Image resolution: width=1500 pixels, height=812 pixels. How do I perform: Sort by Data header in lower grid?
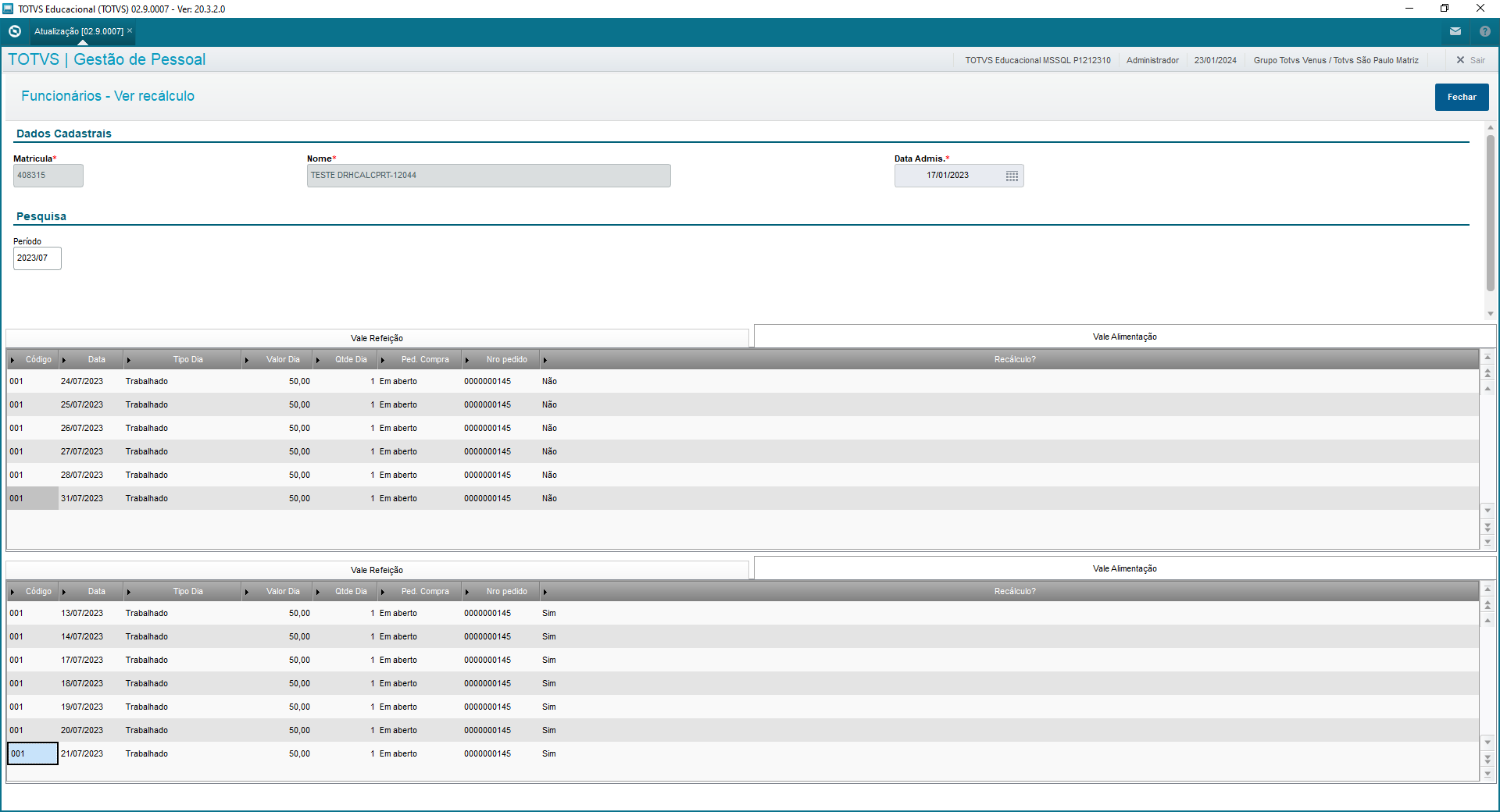point(97,592)
